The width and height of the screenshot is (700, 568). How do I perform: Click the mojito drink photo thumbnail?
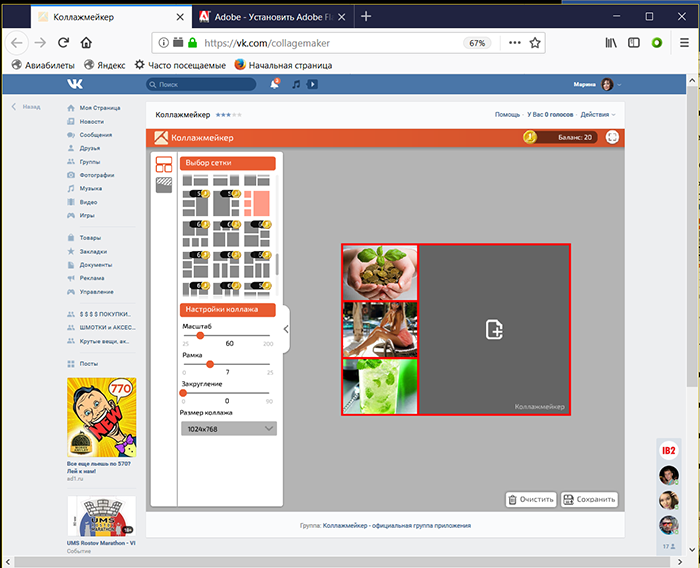tap(380, 387)
